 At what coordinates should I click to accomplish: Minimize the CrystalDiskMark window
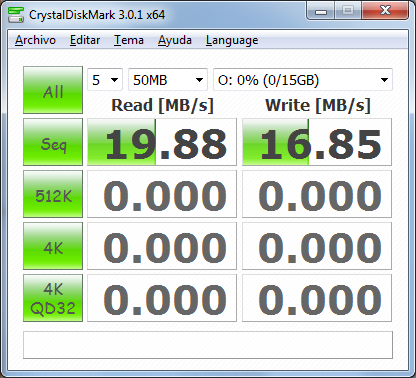(321, 11)
